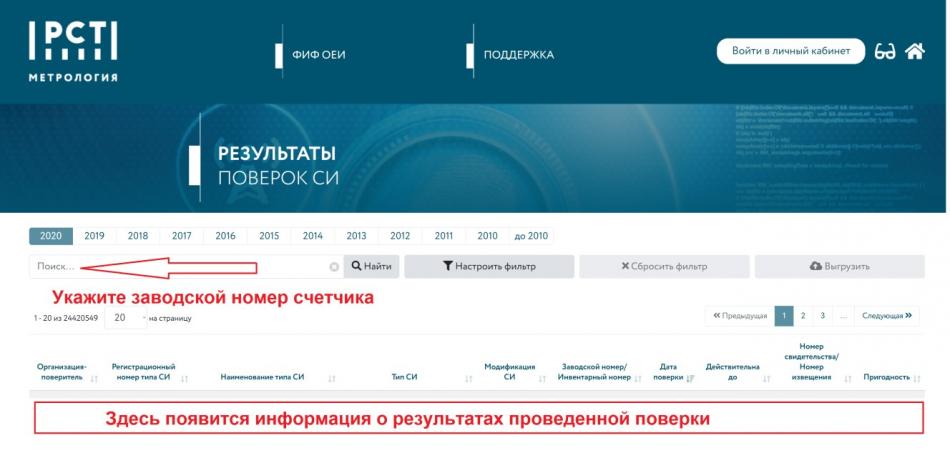The height and width of the screenshot is (463, 950).
Task: Sort by Пригодность column icon
Action: (916, 377)
